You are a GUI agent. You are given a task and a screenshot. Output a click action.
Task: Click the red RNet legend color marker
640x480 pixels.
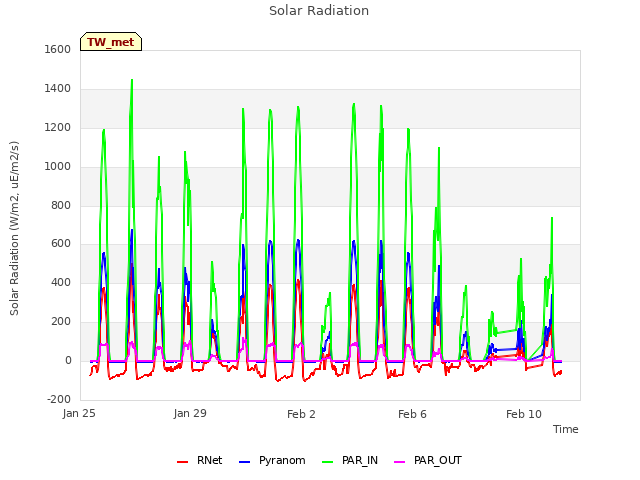tap(182, 462)
